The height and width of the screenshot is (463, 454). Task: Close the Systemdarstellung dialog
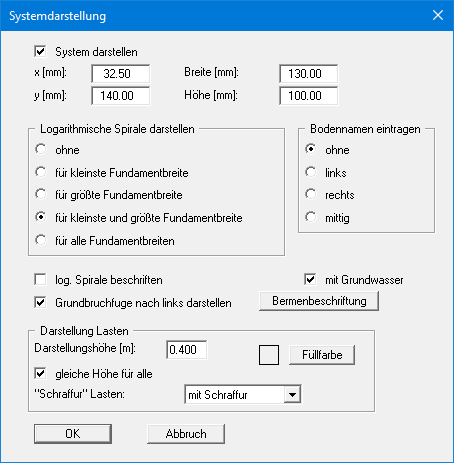pyautogui.click(x=438, y=15)
